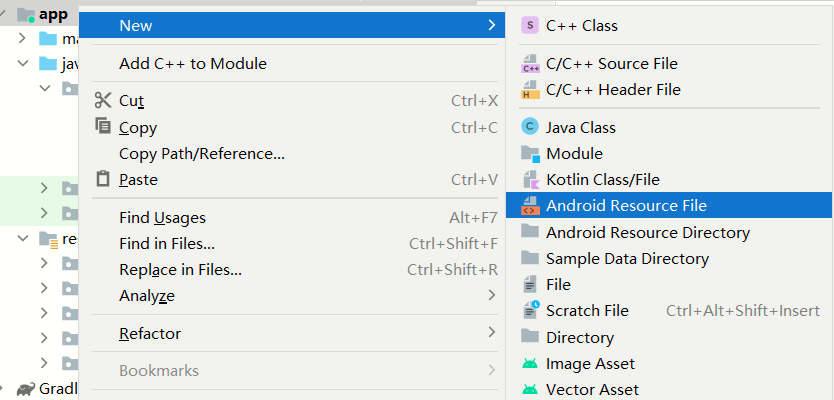
Task: Choose Find in Files... from context menu
Action: click(166, 244)
